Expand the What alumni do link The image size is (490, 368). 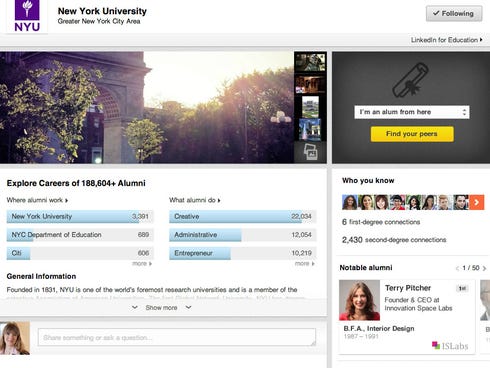(x=195, y=200)
